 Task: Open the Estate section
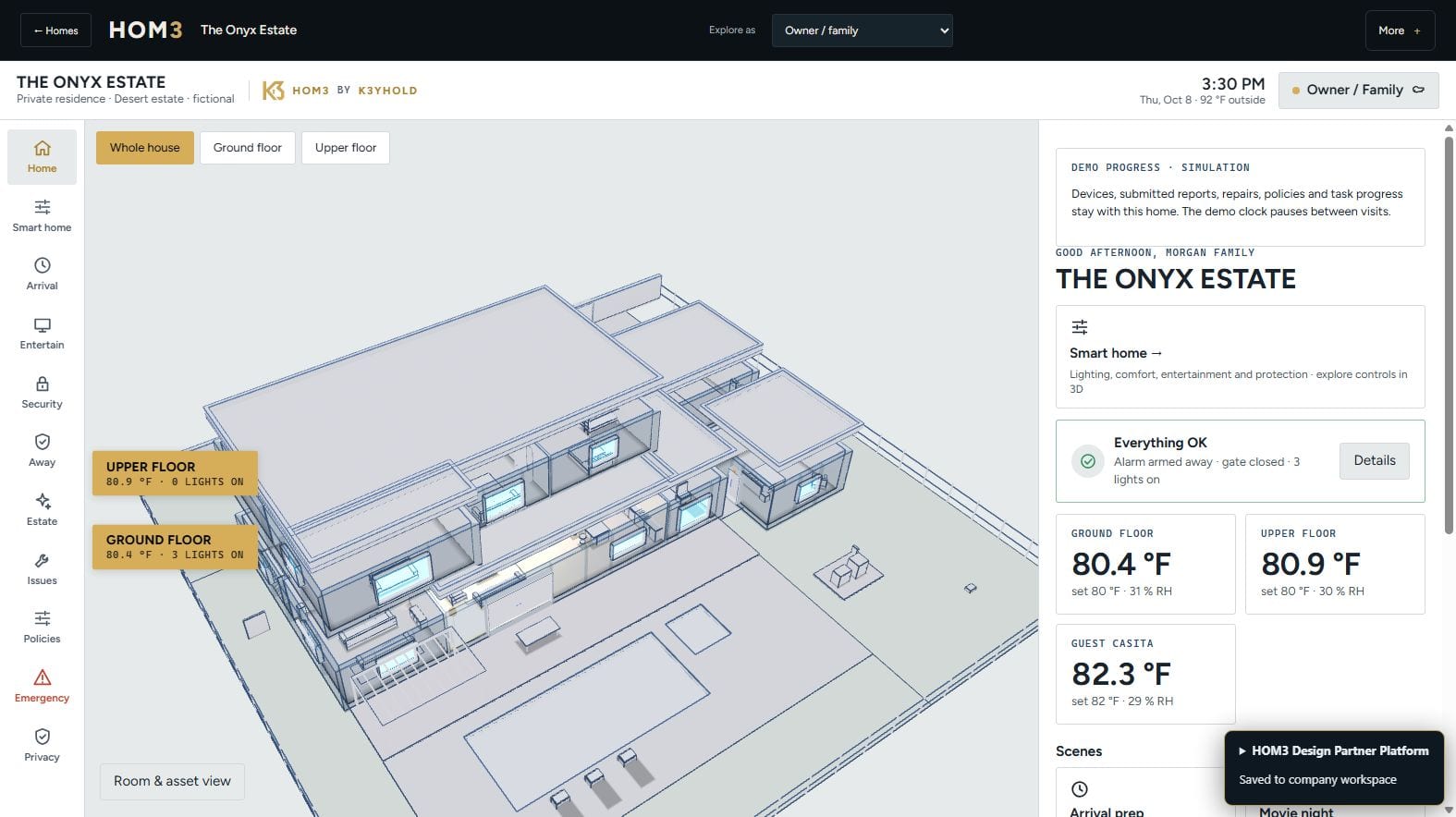[x=42, y=509]
